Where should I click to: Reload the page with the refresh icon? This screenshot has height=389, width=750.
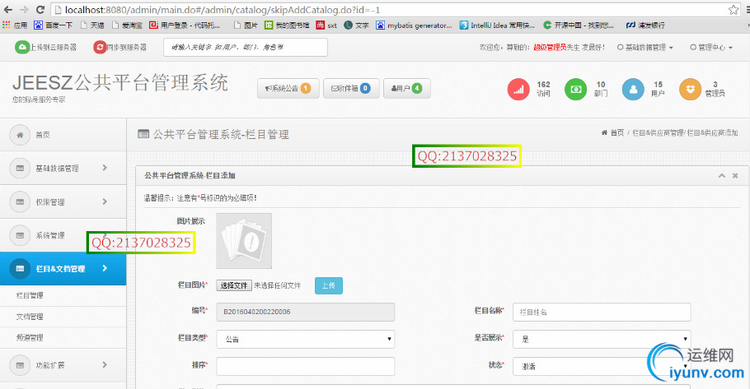[x=40, y=9]
